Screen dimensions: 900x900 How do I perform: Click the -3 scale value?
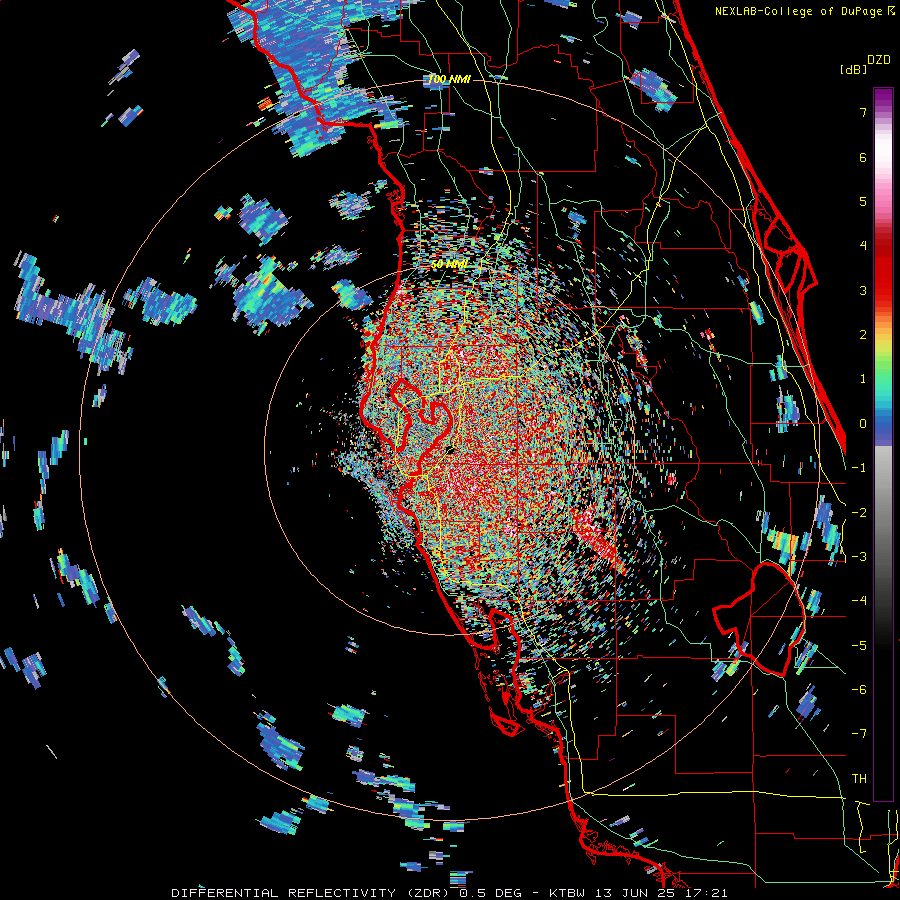[x=859, y=557]
